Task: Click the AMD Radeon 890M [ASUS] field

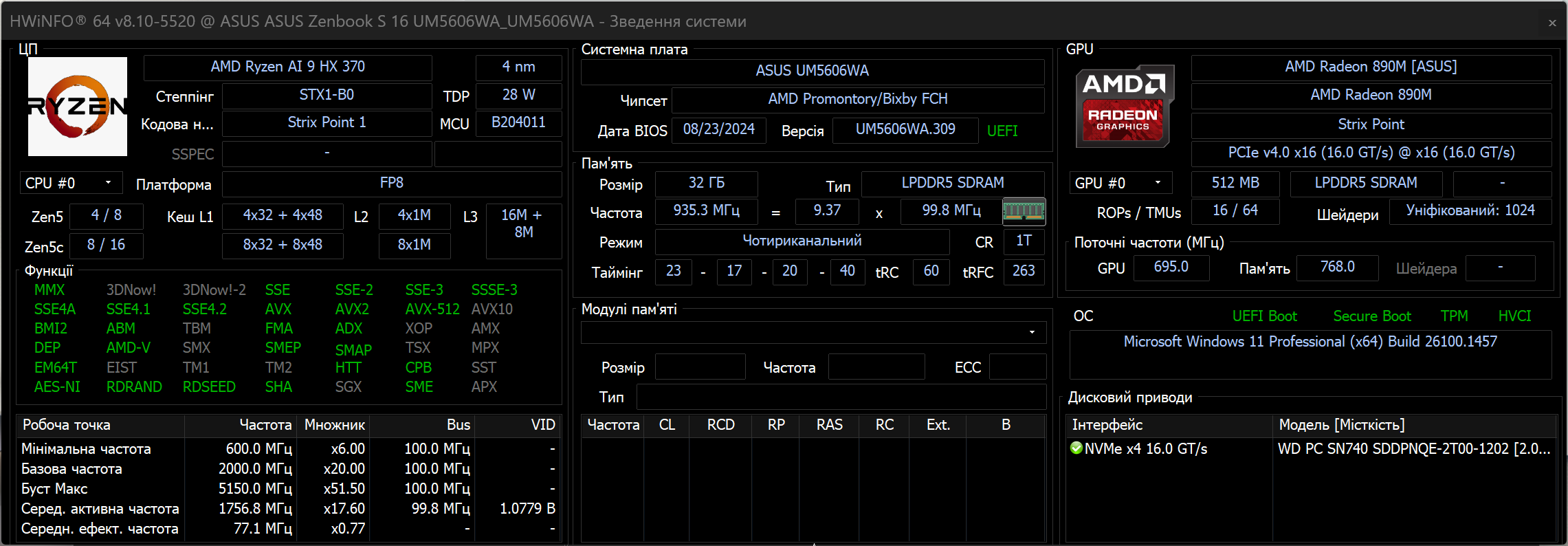Action: (x=1371, y=67)
